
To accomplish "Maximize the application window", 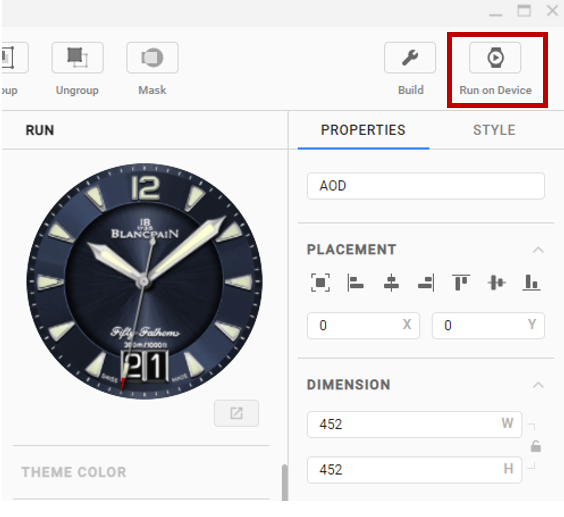I will (524, 10).
